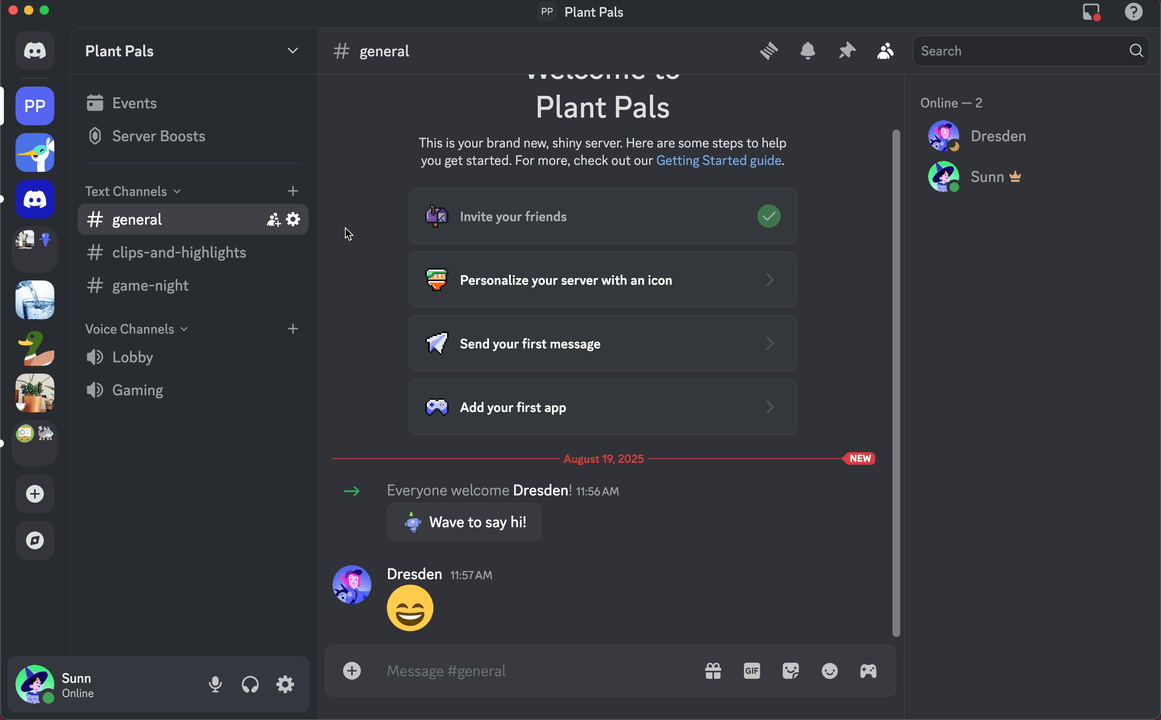The height and width of the screenshot is (720, 1161).
Task: Create text channel plus icon
Action: pos(293,191)
